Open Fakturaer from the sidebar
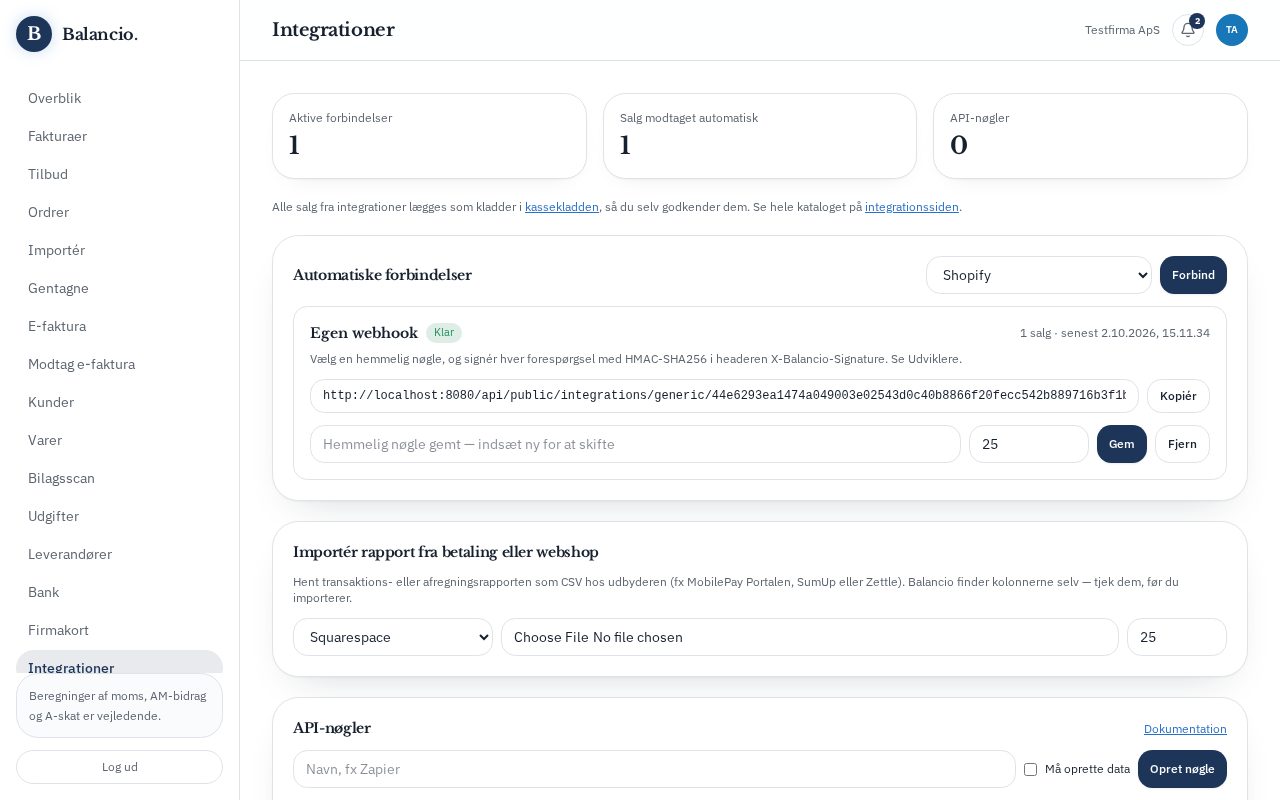This screenshot has height=800, width=1280. (119, 136)
